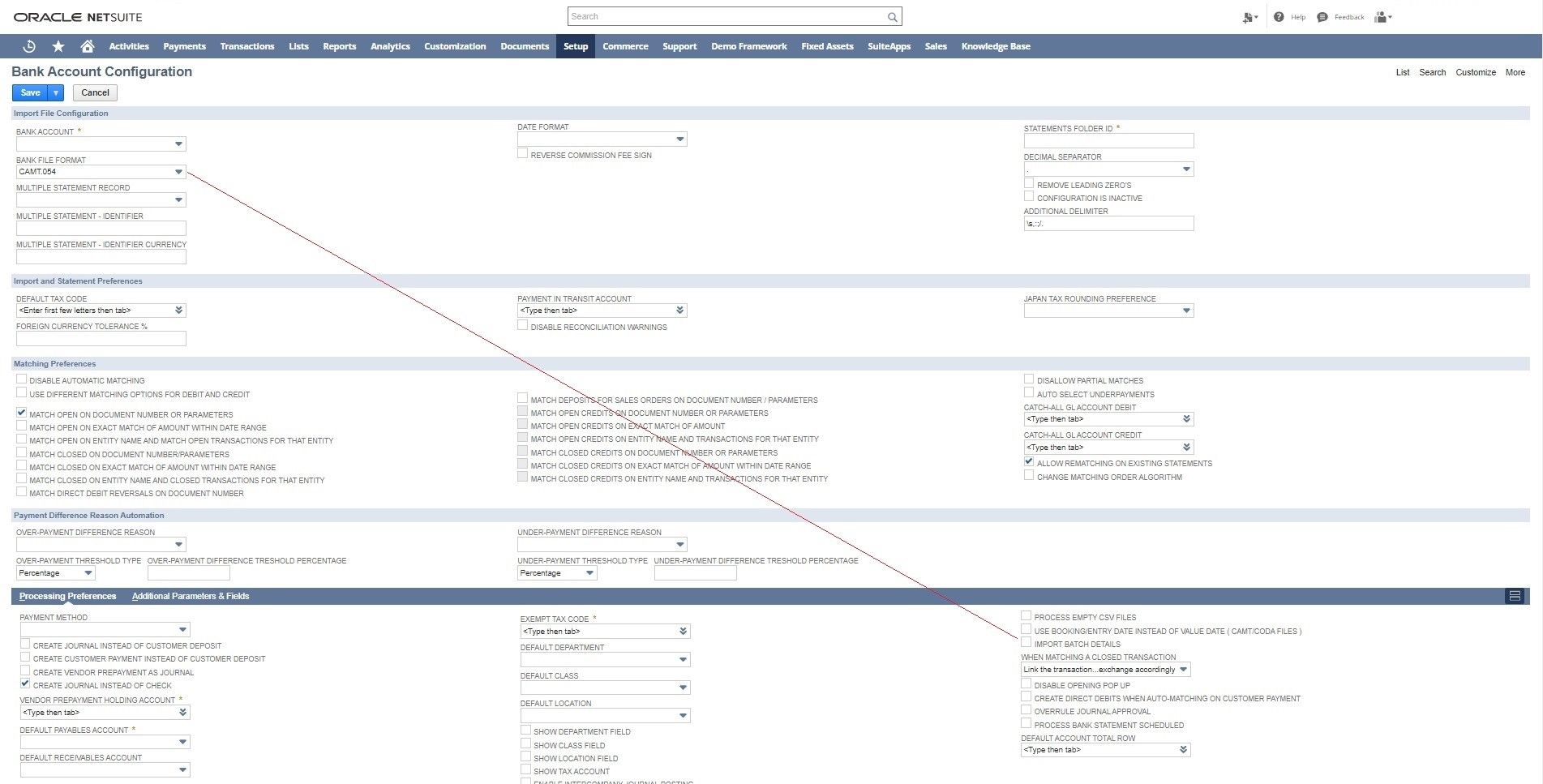Click the Additional Delimiter field

[x=1108, y=224]
